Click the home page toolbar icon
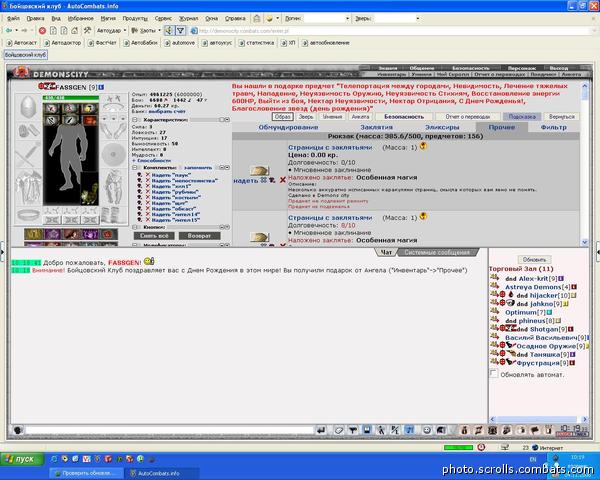The width and height of the screenshot is (600, 480). pos(75,31)
